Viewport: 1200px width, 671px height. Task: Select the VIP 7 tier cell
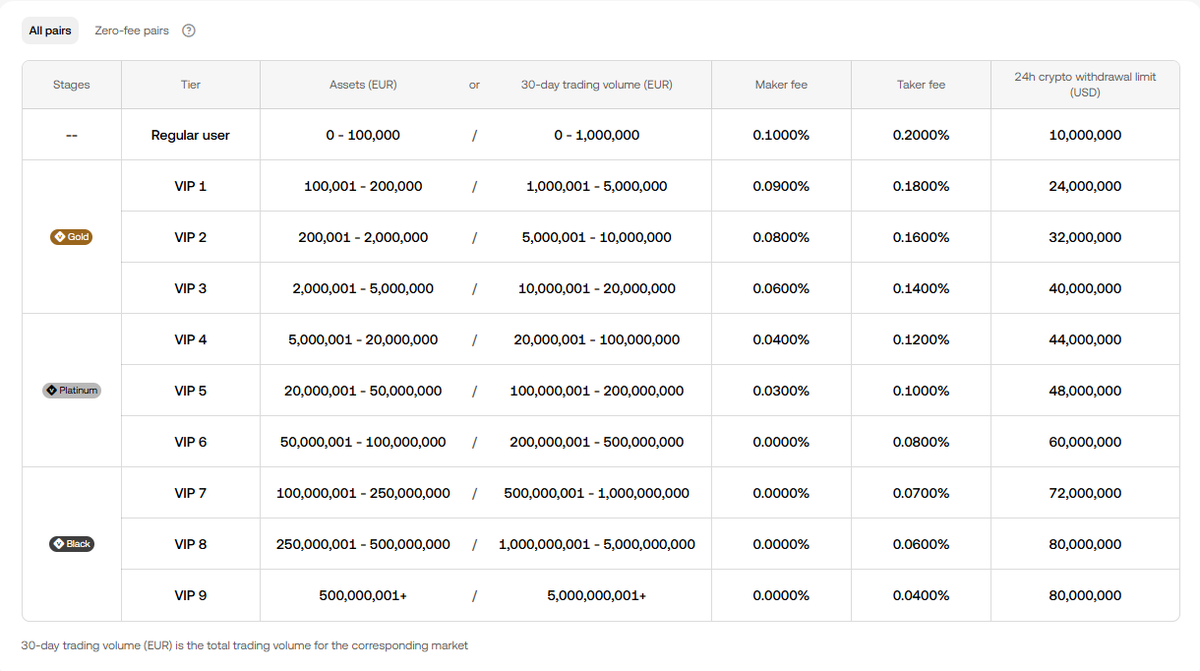[191, 493]
